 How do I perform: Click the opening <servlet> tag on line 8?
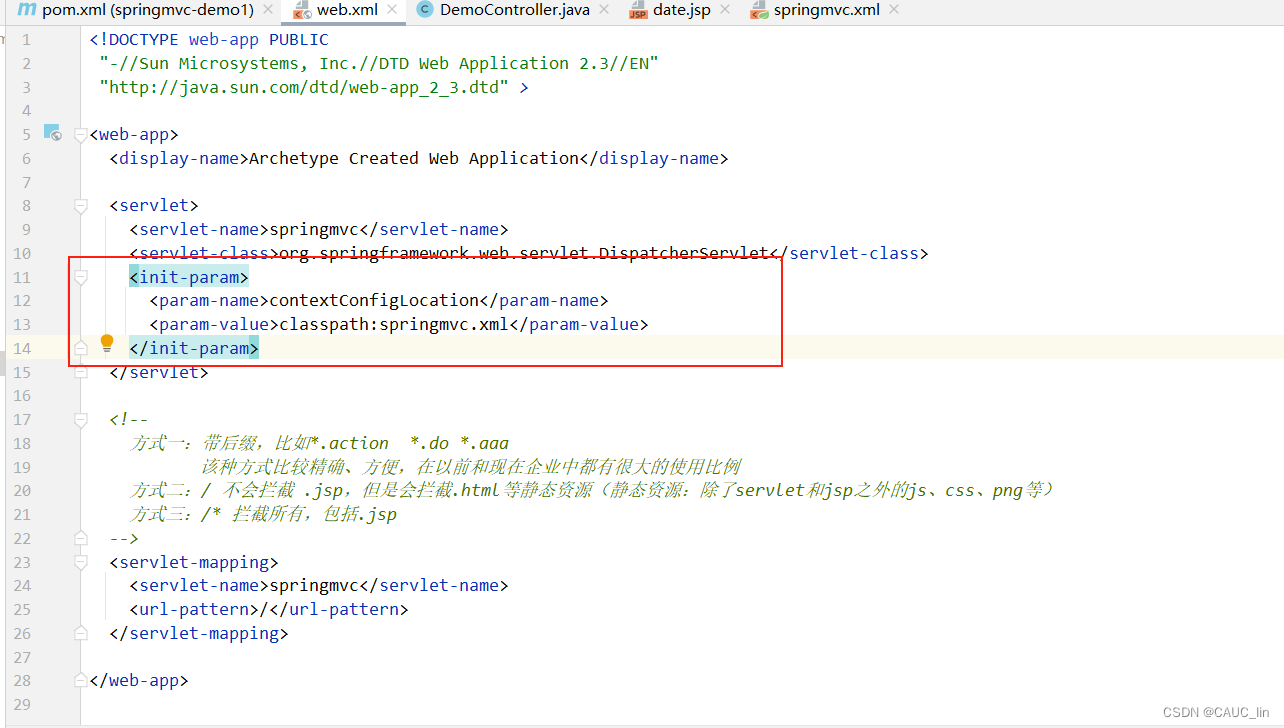pos(154,205)
